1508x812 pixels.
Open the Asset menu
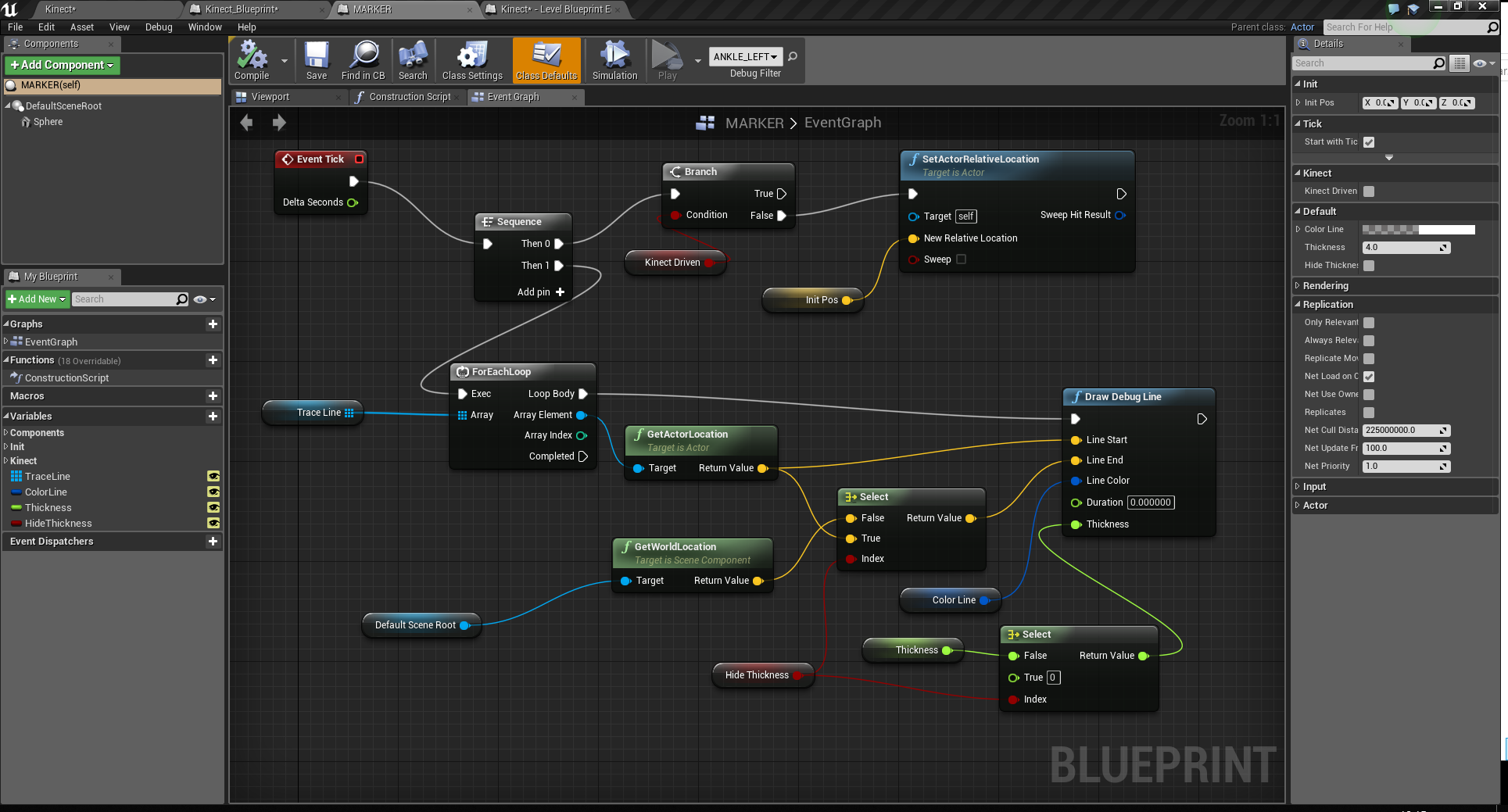click(81, 27)
